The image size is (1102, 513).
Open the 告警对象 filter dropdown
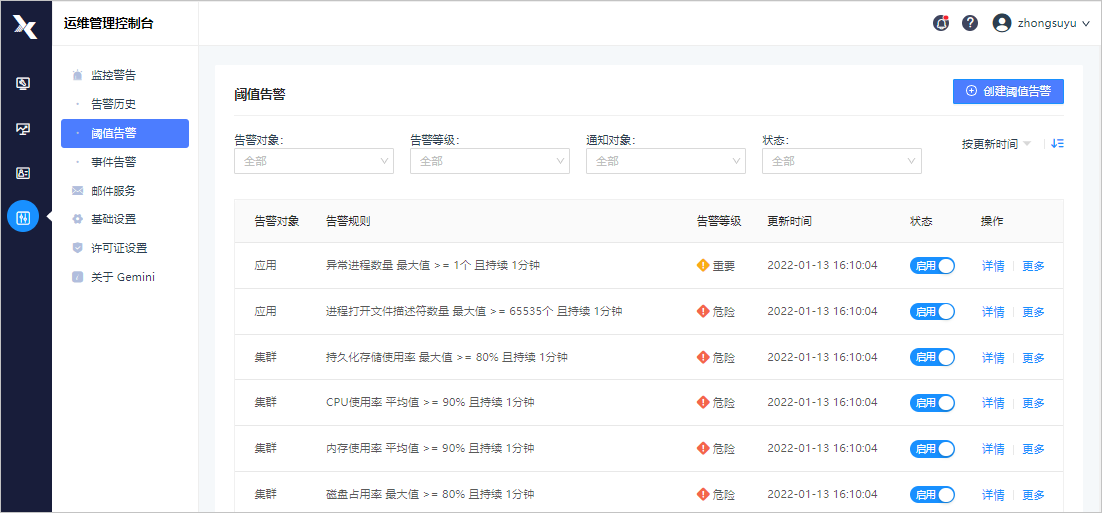coord(313,161)
